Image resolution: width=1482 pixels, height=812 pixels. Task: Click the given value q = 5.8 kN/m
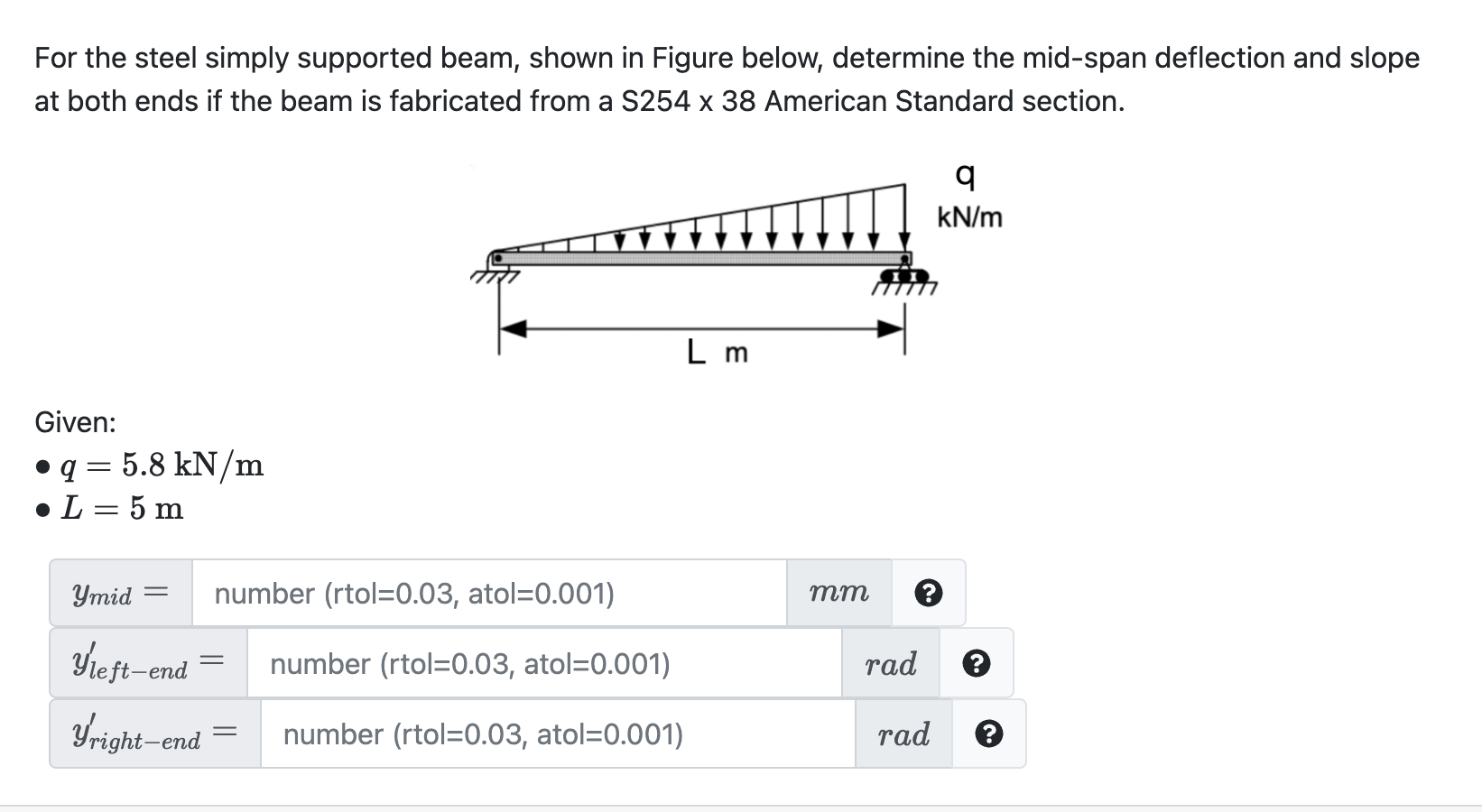[x=161, y=466]
